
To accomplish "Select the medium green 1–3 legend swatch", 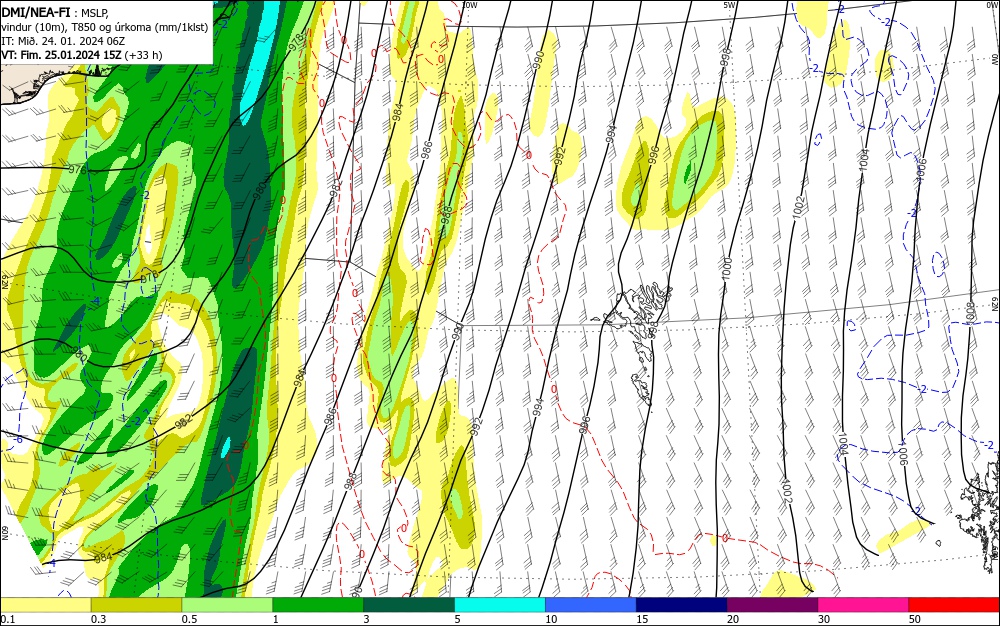I will (318, 605).
